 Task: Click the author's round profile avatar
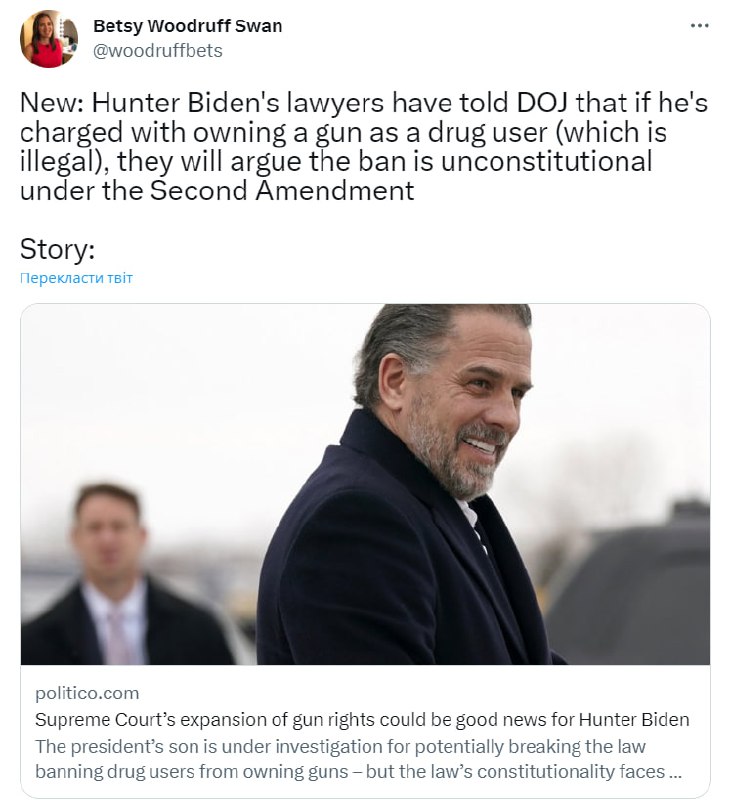[x=48, y=39]
